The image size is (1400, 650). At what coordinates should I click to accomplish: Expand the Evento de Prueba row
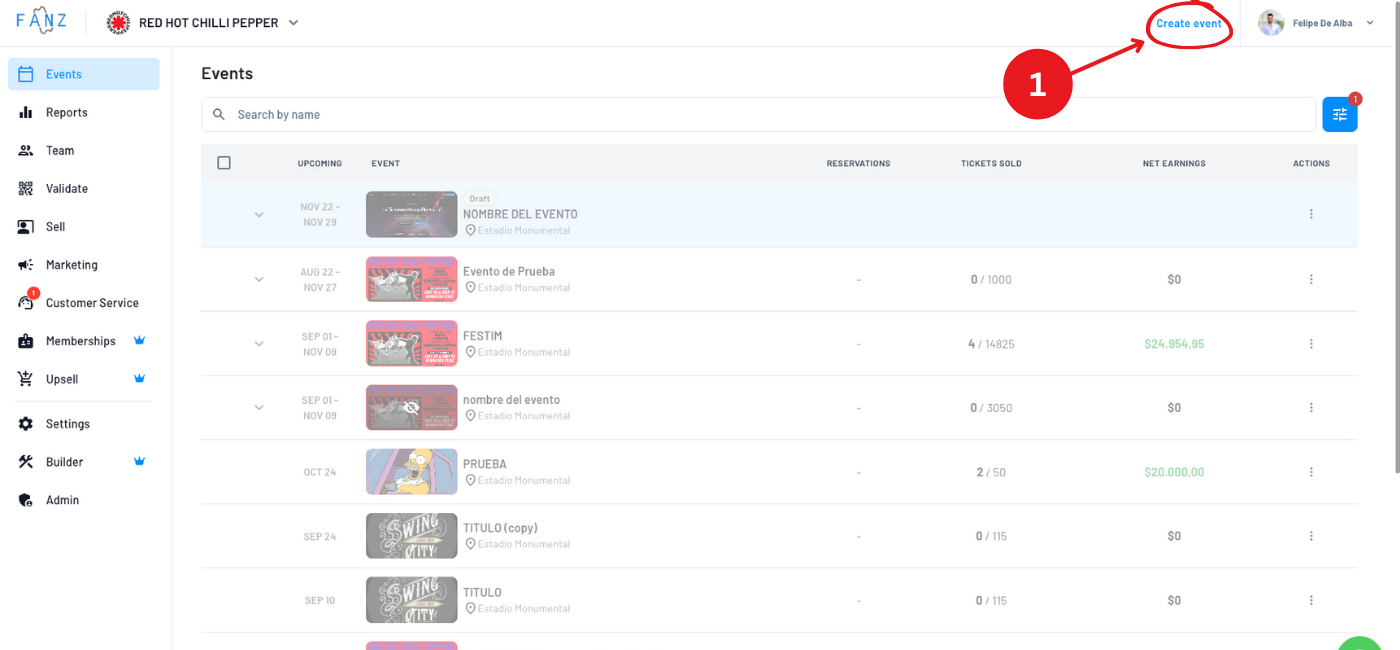pos(259,279)
